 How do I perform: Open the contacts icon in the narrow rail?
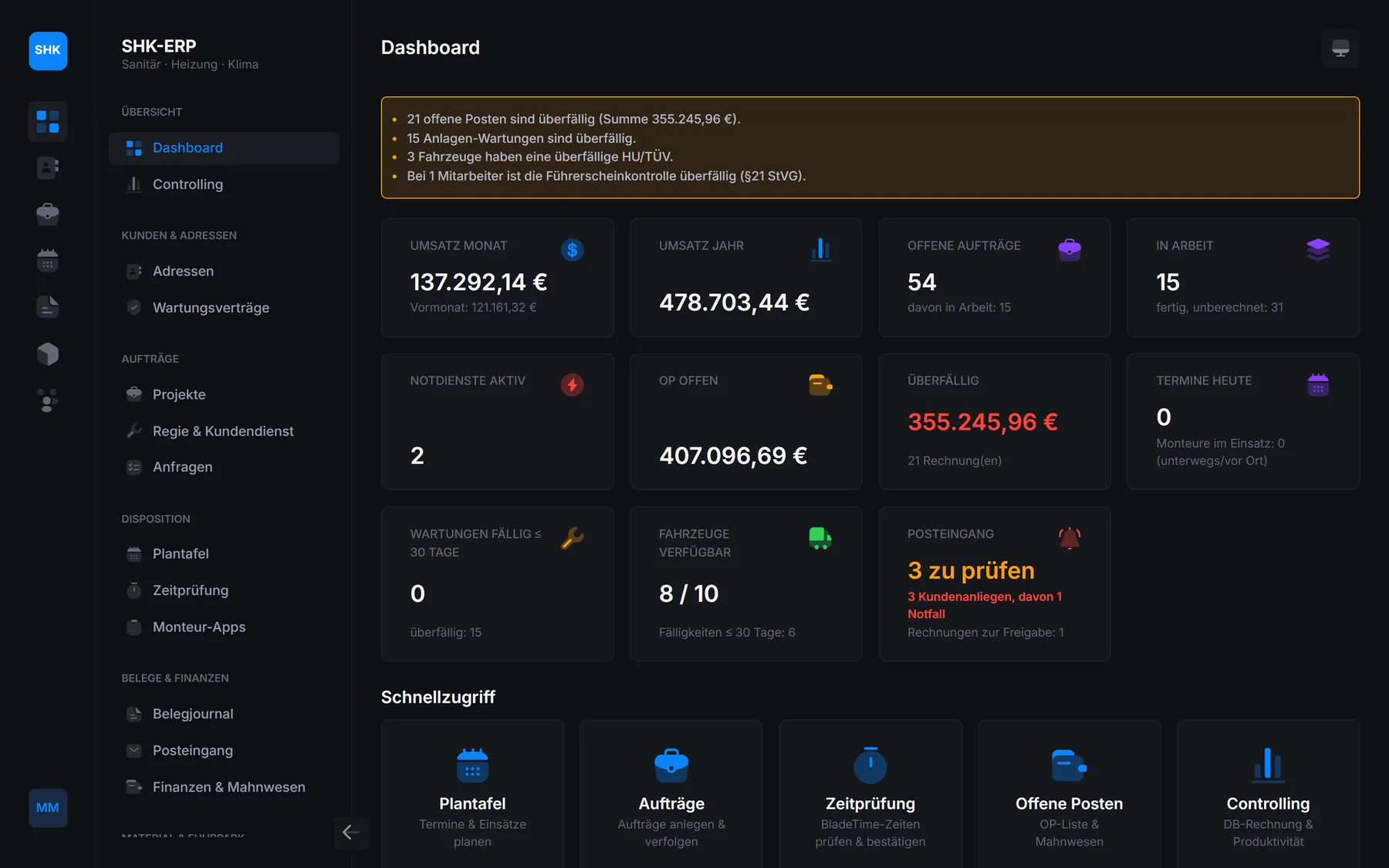(48, 167)
